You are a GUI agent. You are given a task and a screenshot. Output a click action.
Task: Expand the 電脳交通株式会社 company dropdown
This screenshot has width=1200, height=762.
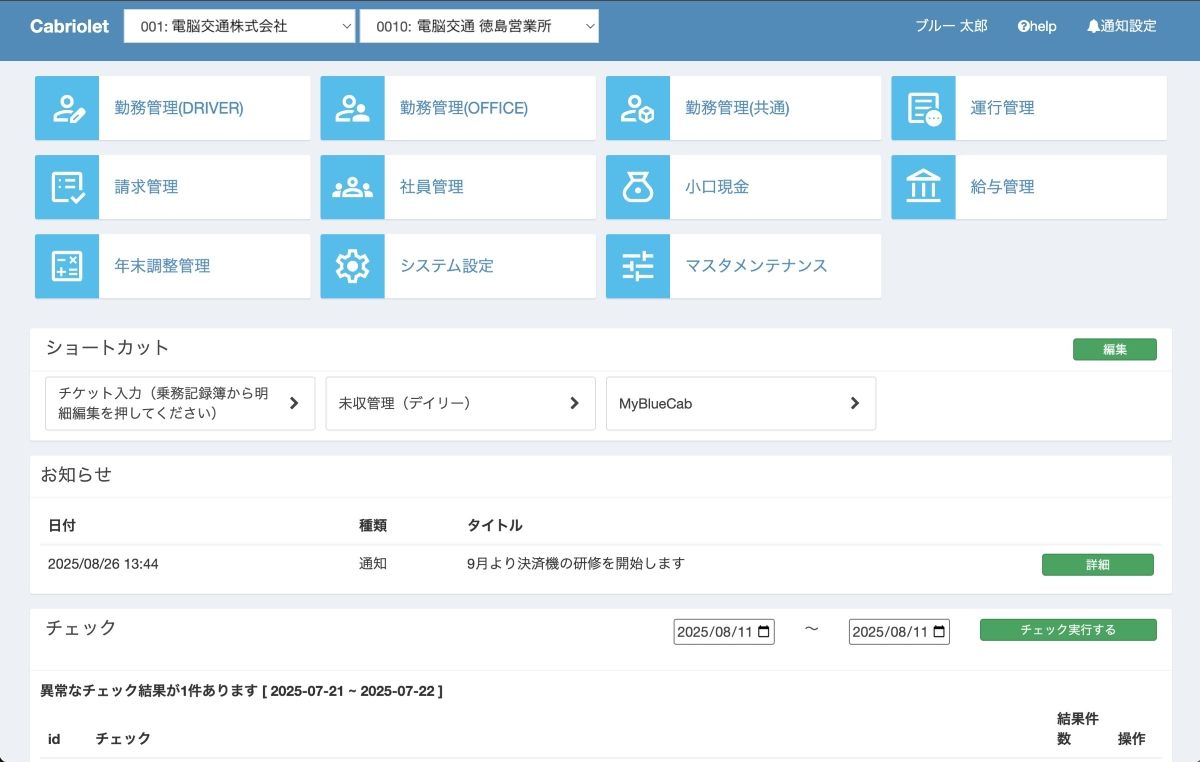pyautogui.click(x=239, y=27)
